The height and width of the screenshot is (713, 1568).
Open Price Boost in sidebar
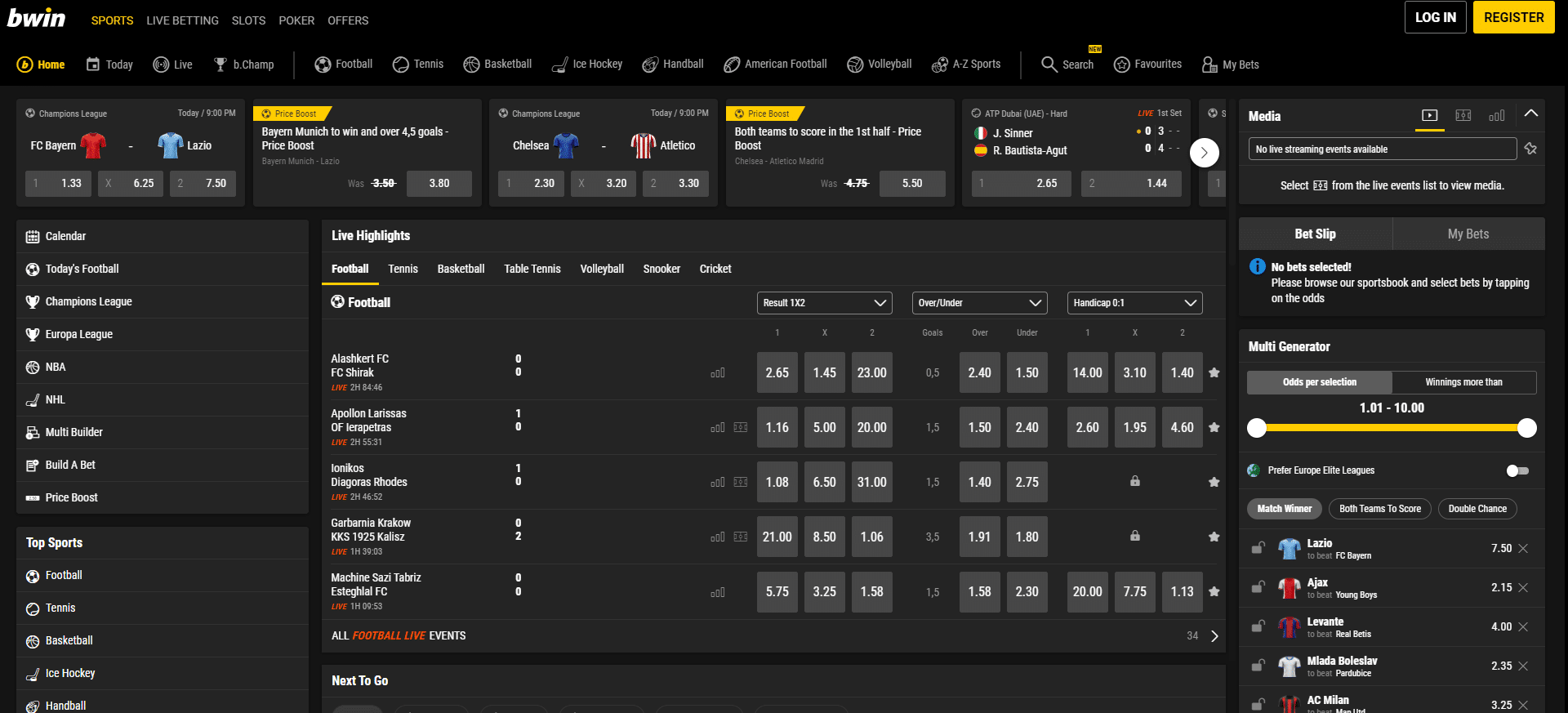tap(163, 497)
